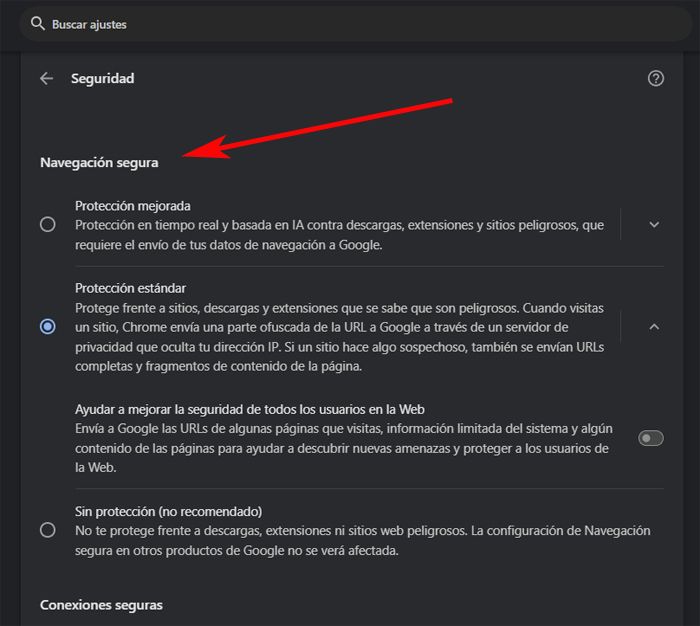Viewport: 700px width, 626px height.
Task: Click the Protección mejorada title
Action: (133, 206)
